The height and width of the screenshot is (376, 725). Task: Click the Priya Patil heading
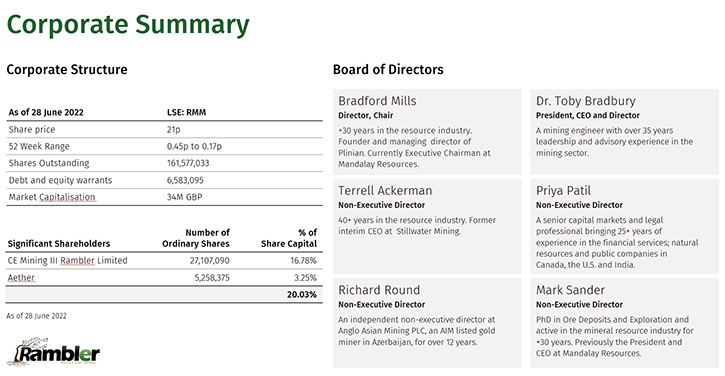coord(563,191)
